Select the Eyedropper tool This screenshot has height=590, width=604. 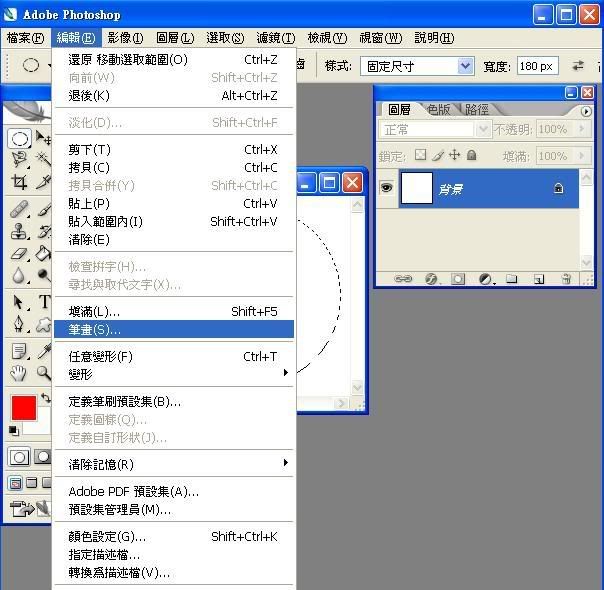(44, 351)
